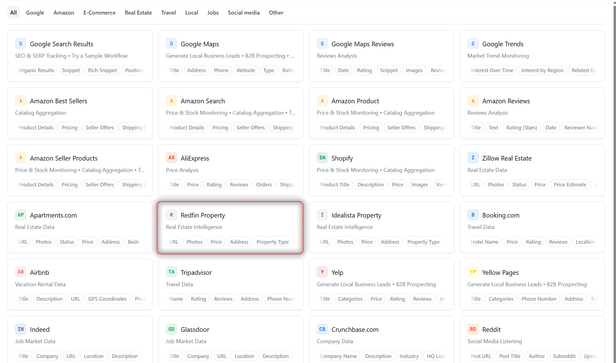616x363 pixels.
Task: Click the Zillow Real Estate icon
Action: pyautogui.click(x=473, y=158)
